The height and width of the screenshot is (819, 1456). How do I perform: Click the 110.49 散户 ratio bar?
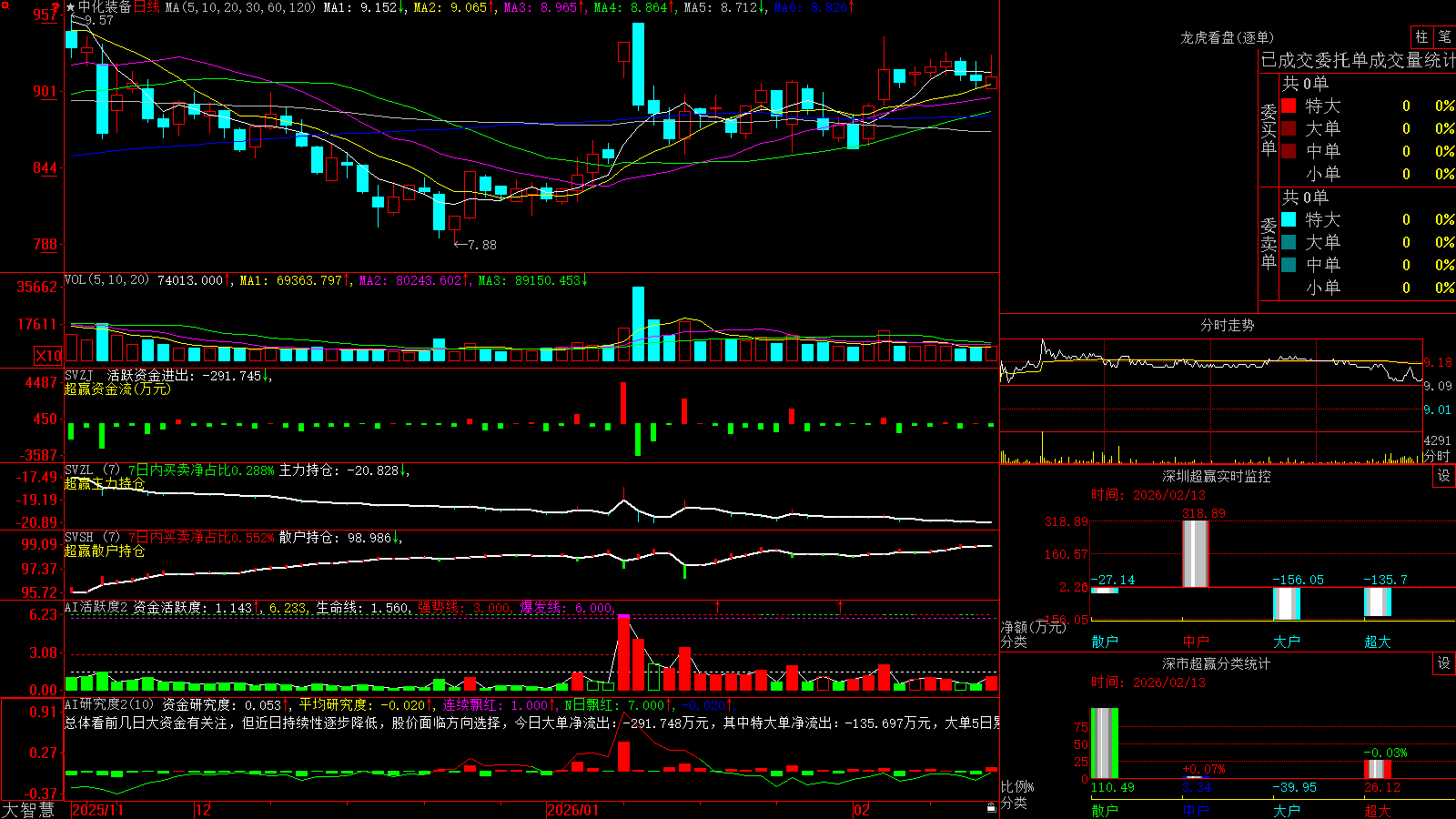click(1105, 743)
